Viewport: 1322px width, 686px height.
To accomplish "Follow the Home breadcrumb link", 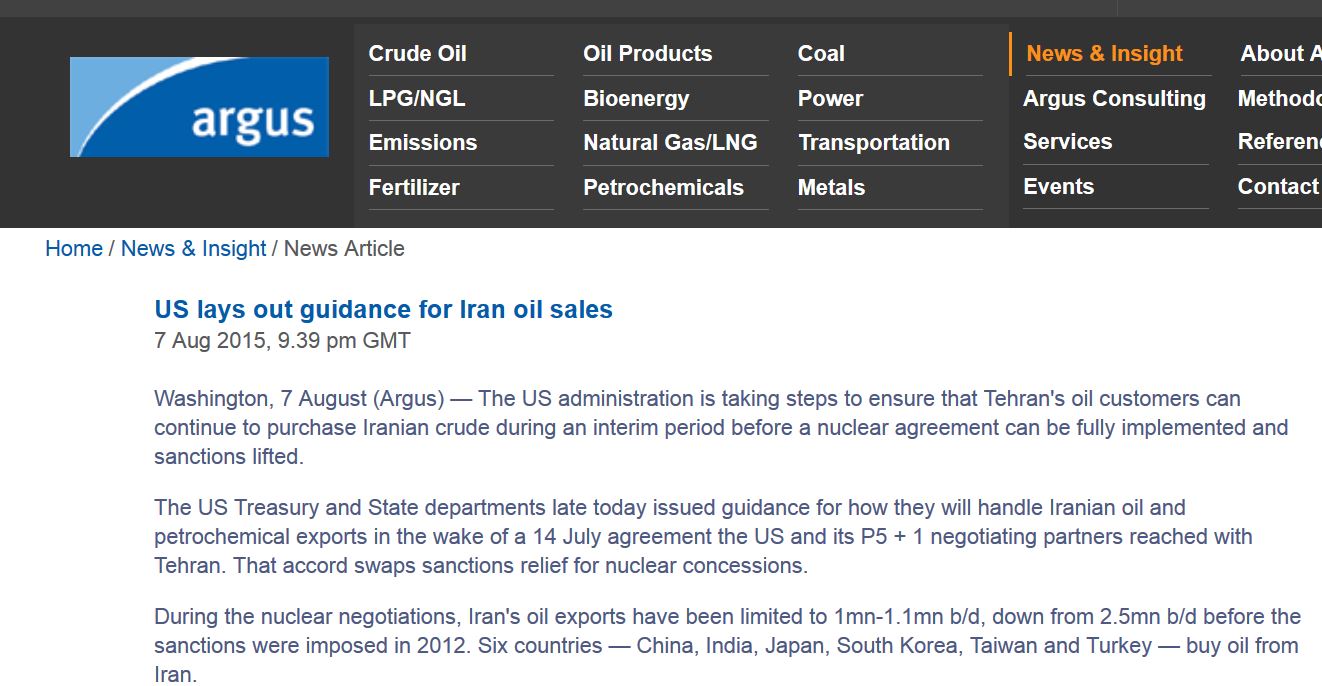I will pyautogui.click(x=74, y=249).
